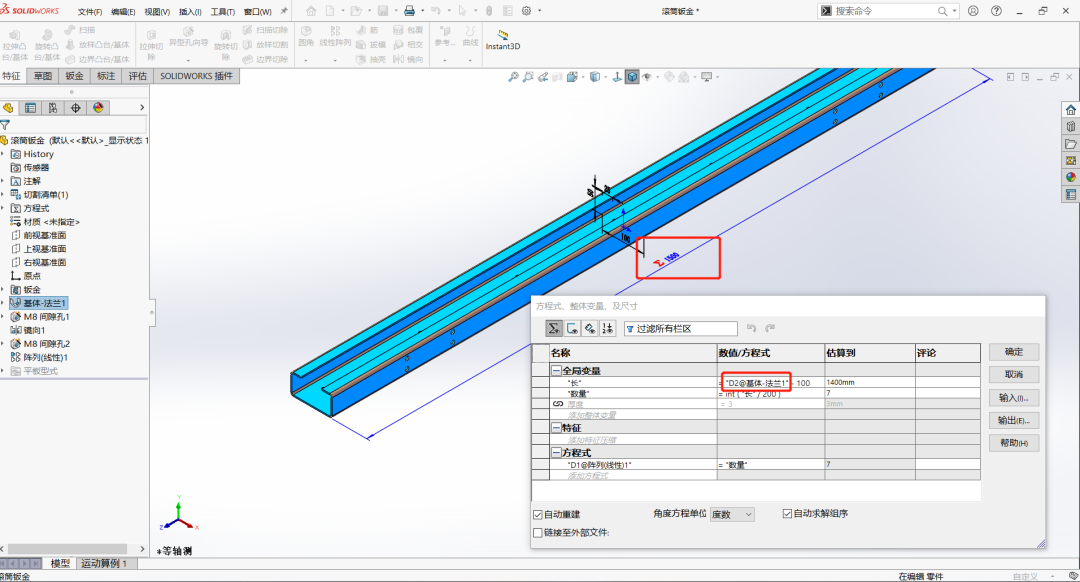Screen dimensions: 1080x582
Task: Open the angle equation units dropdown showing 度数
Action: click(733, 514)
